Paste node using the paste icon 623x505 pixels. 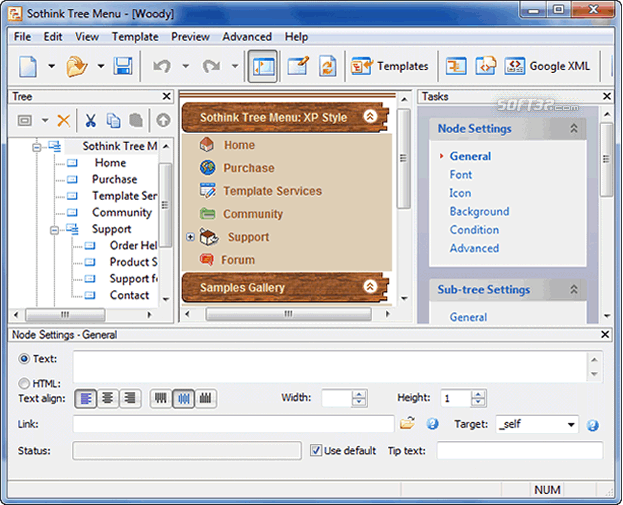coord(136,120)
